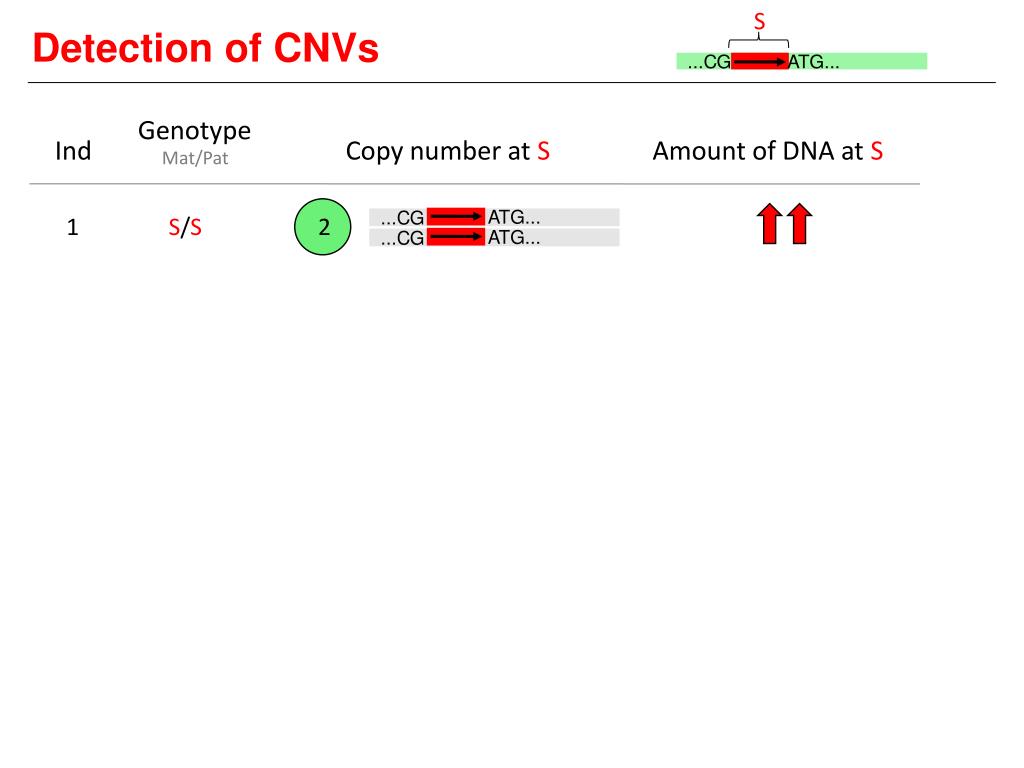1024x768 pixels.
Task: Click the 'Genotype' column header
Action: pyautogui.click(x=195, y=131)
